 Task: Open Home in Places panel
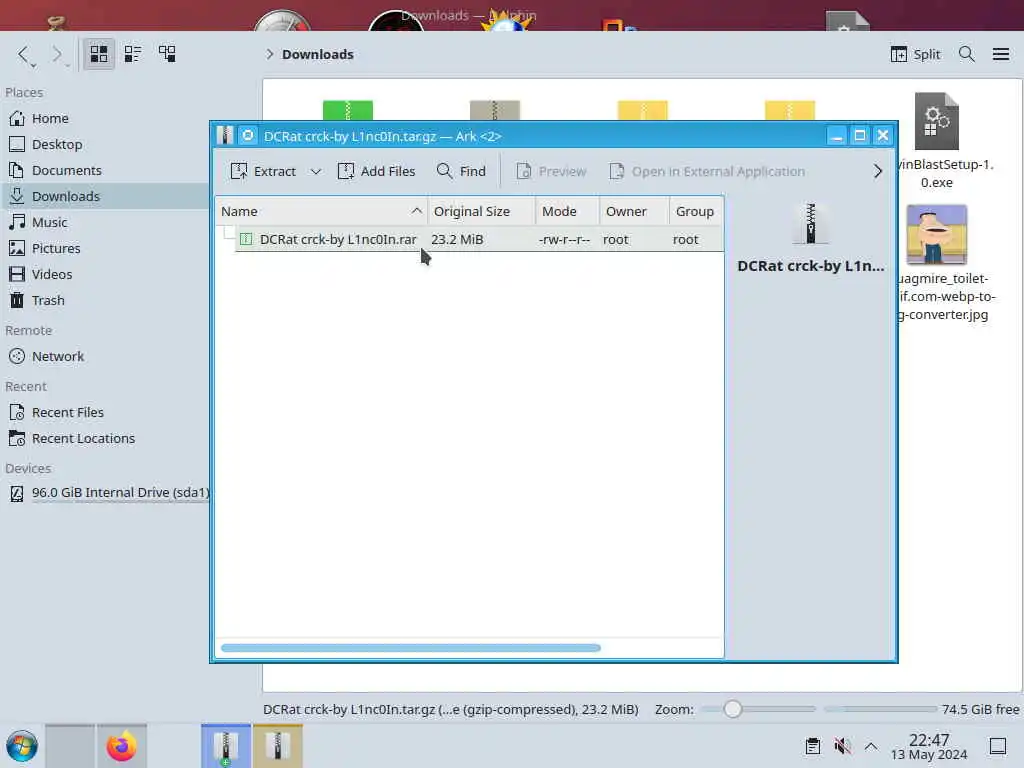[x=104, y=118]
